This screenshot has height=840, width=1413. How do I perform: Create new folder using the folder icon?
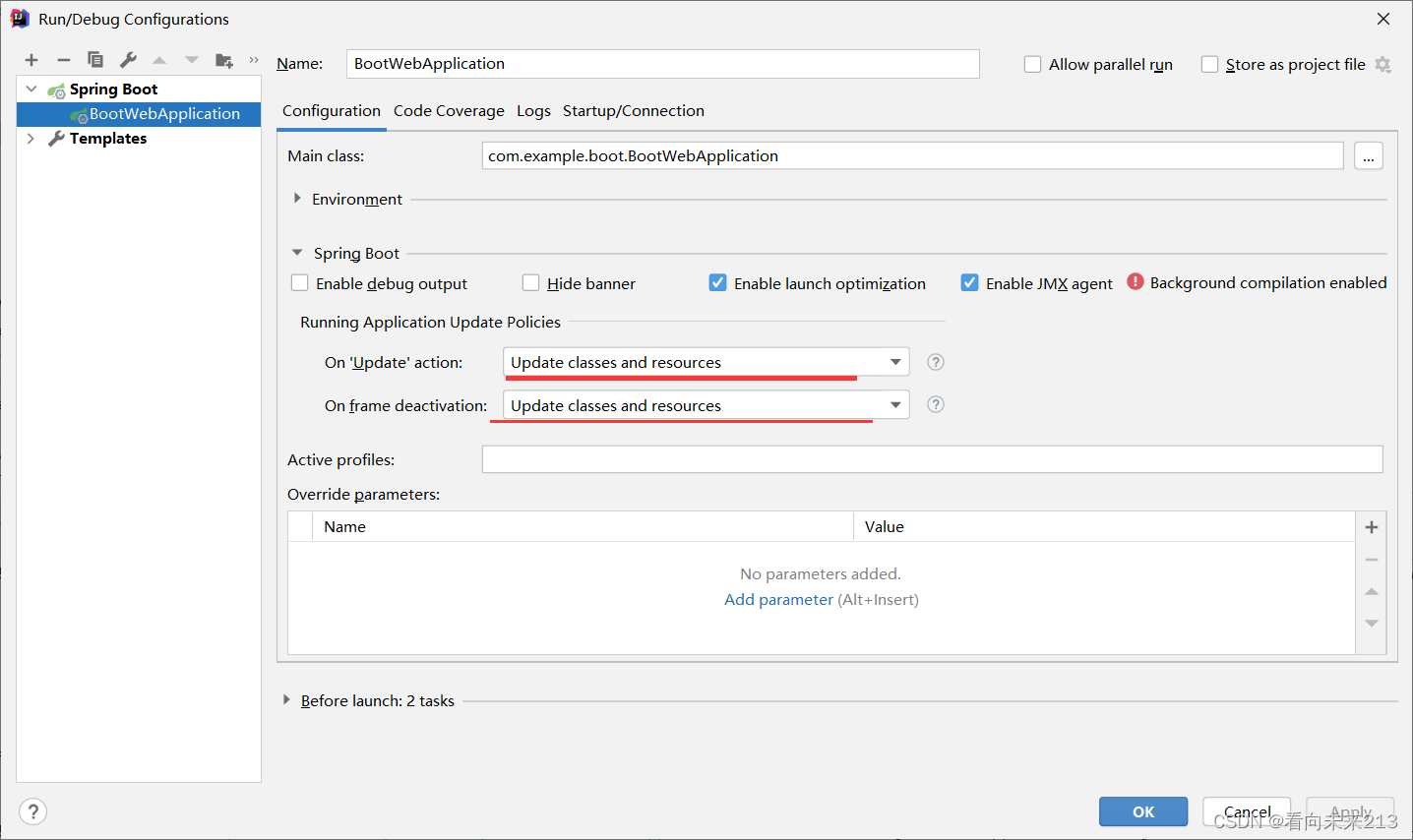pos(224,60)
